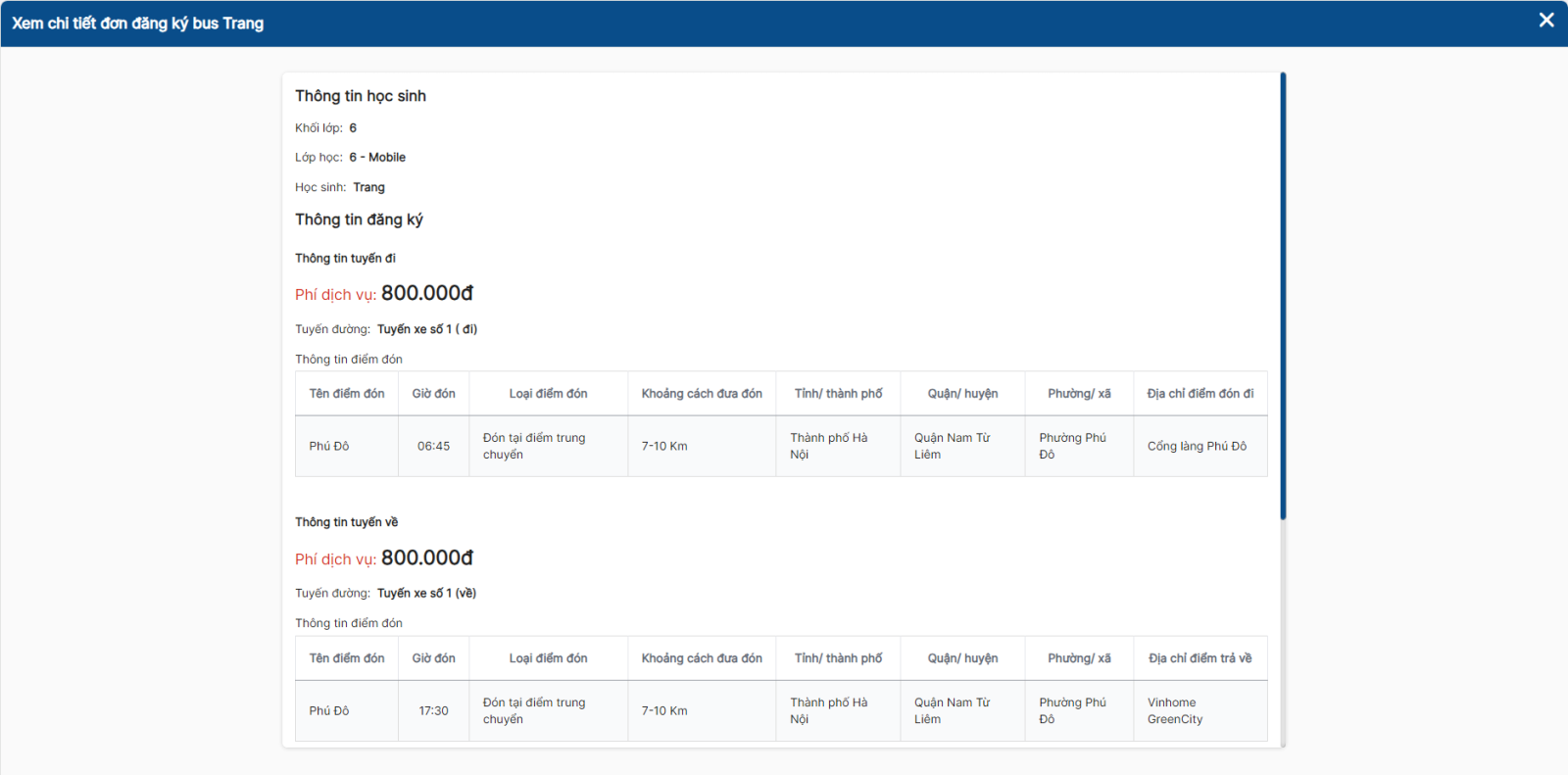Select the 'Vinhome GreenCity' address cell

tap(1174, 711)
